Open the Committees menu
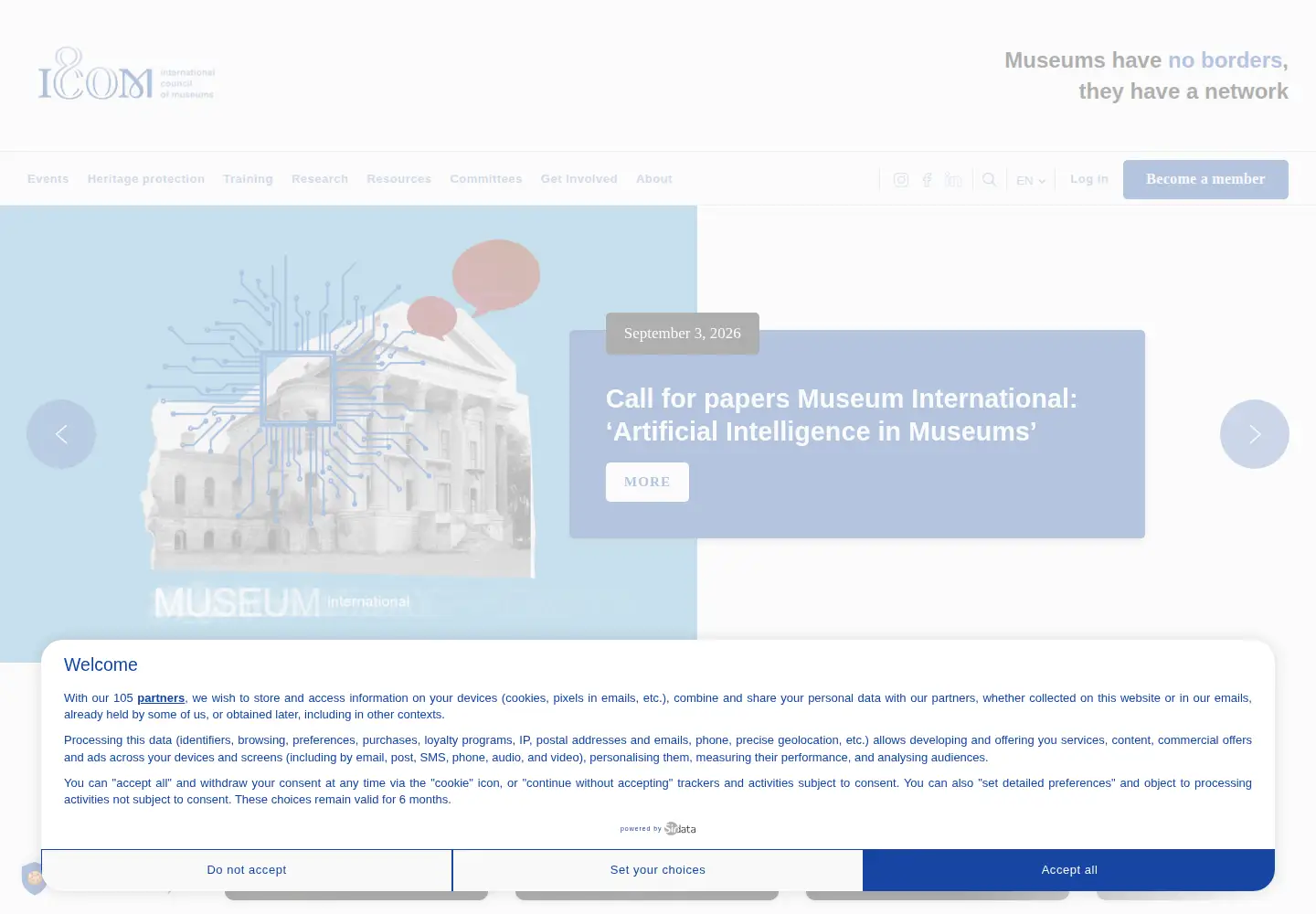This screenshot has width=1316, height=914. 485,179
